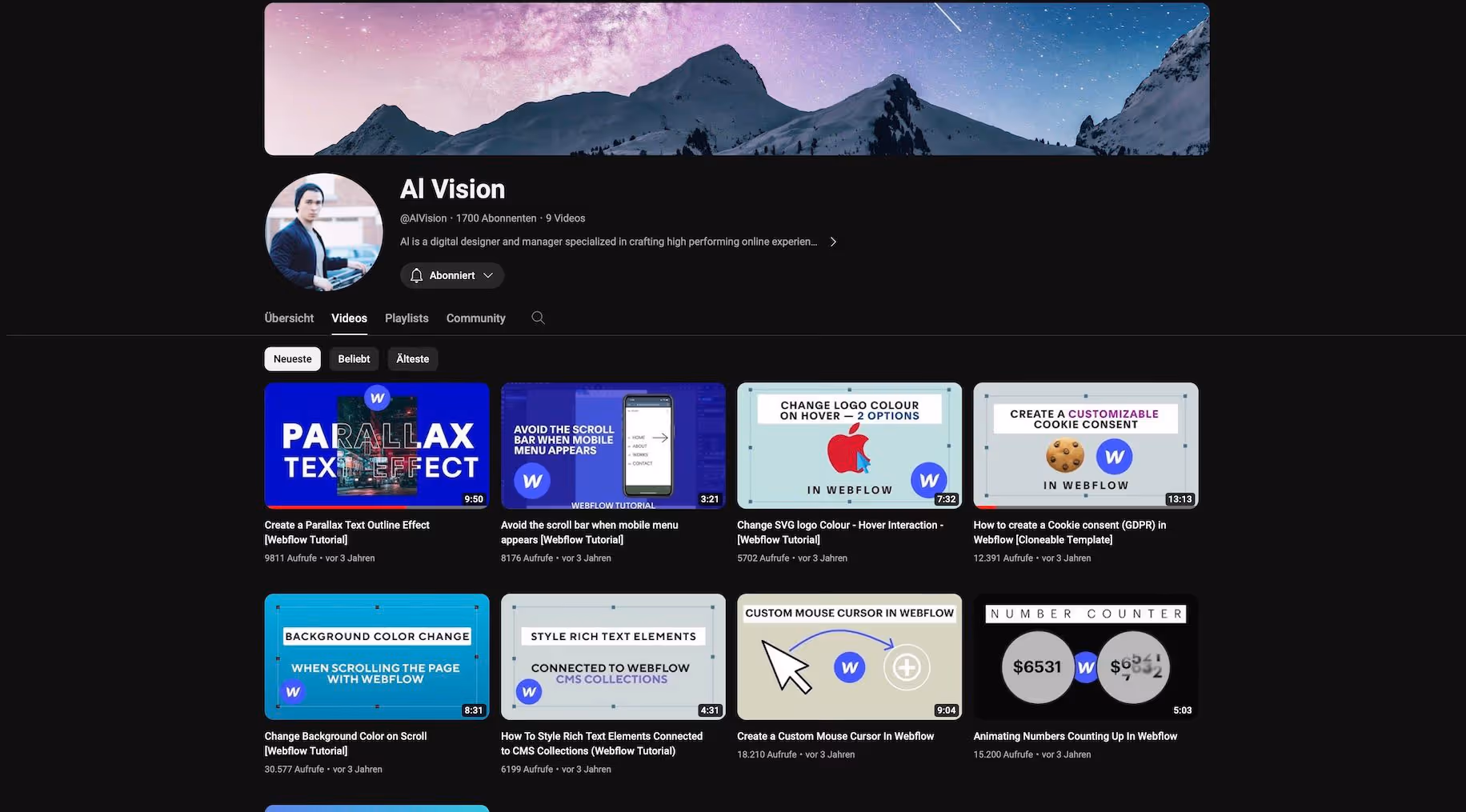Click the red watch progress bar on Cookie consent video

pyautogui.click(x=986, y=507)
